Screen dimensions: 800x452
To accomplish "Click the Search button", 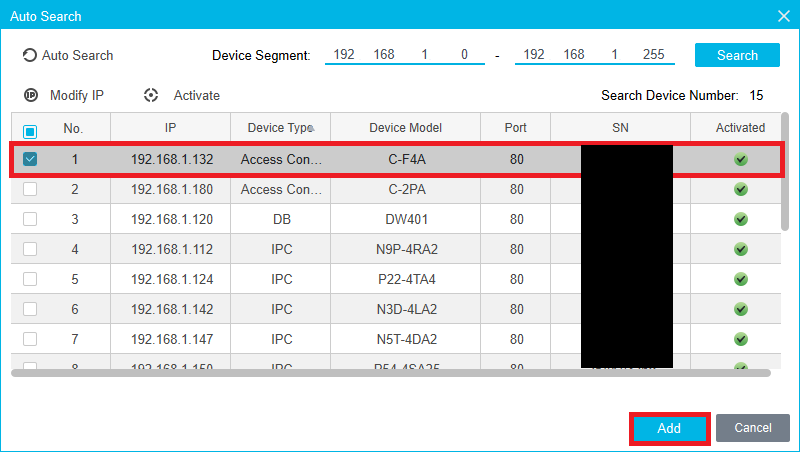I will coord(737,55).
